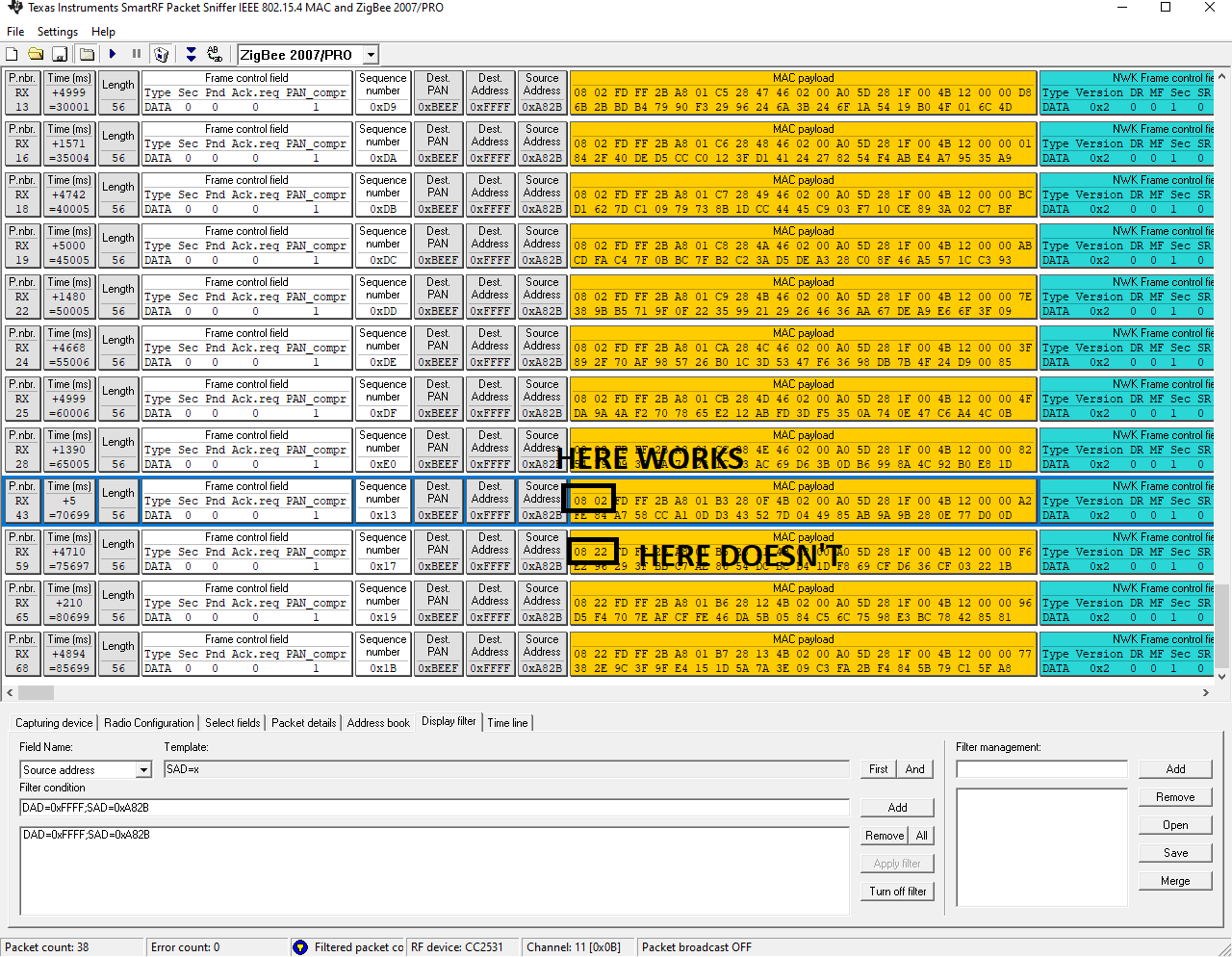Screen dimensions: 1232x957
Task: Select the Display filter tab
Action: click(449, 721)
